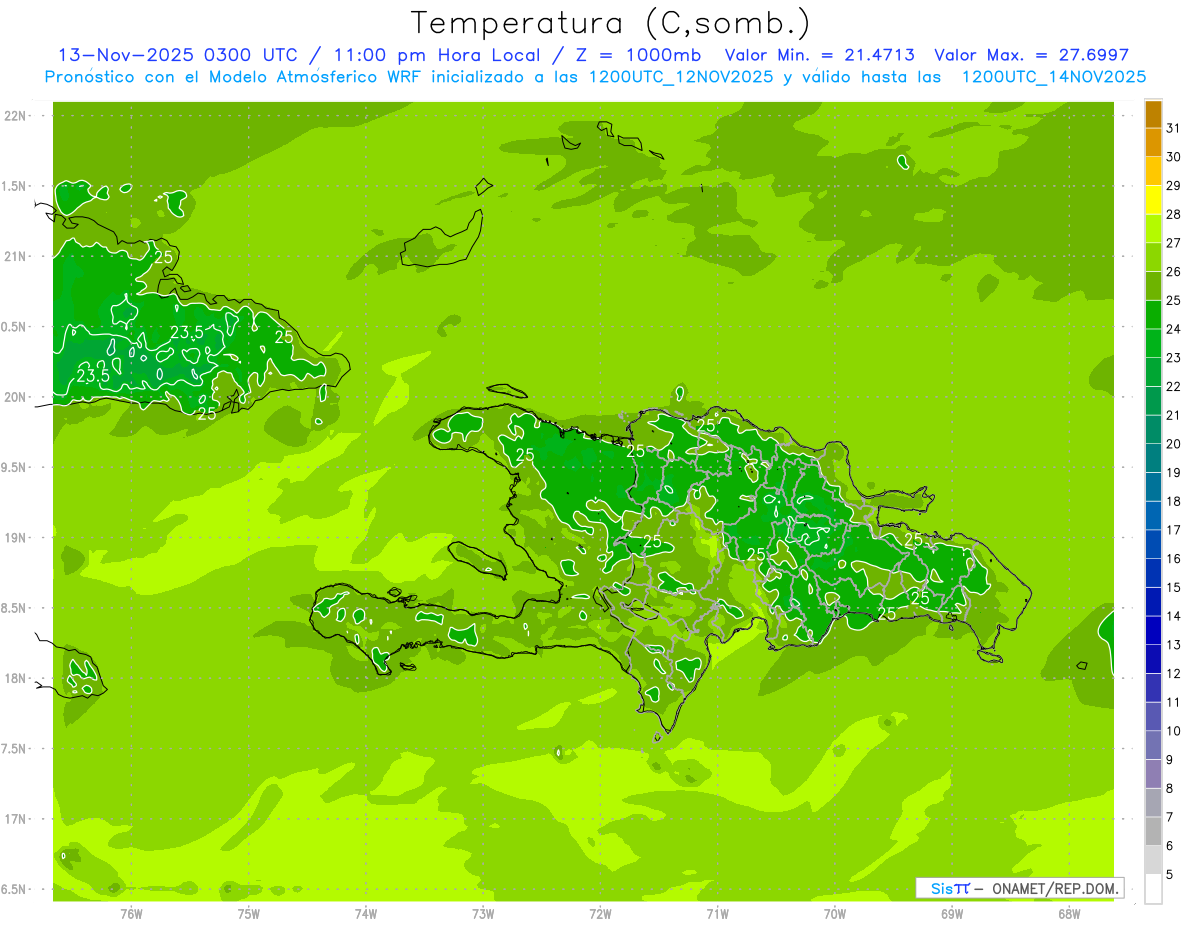Viewport: 1200px width, 927px height.
Task: Pick the orange swatch between 30 and 31
Action: pos(1153,142)
